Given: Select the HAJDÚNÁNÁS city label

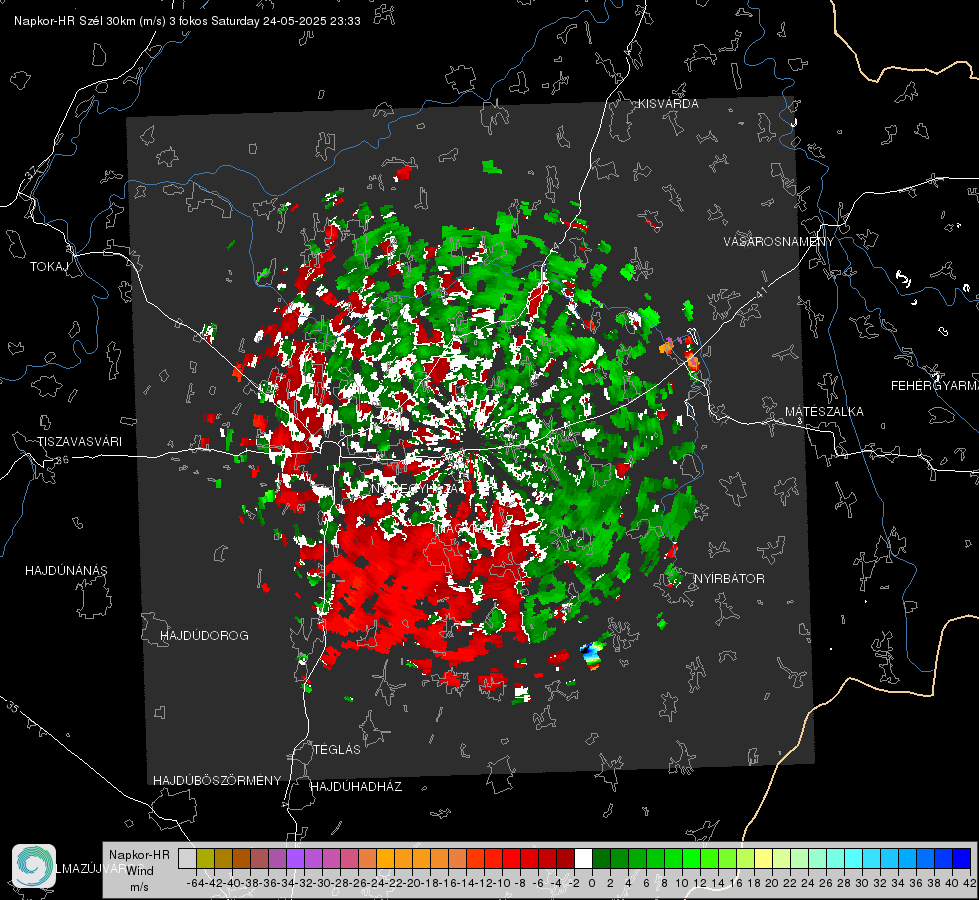Looking at the screenshot, I should click(x=66, y=570).
